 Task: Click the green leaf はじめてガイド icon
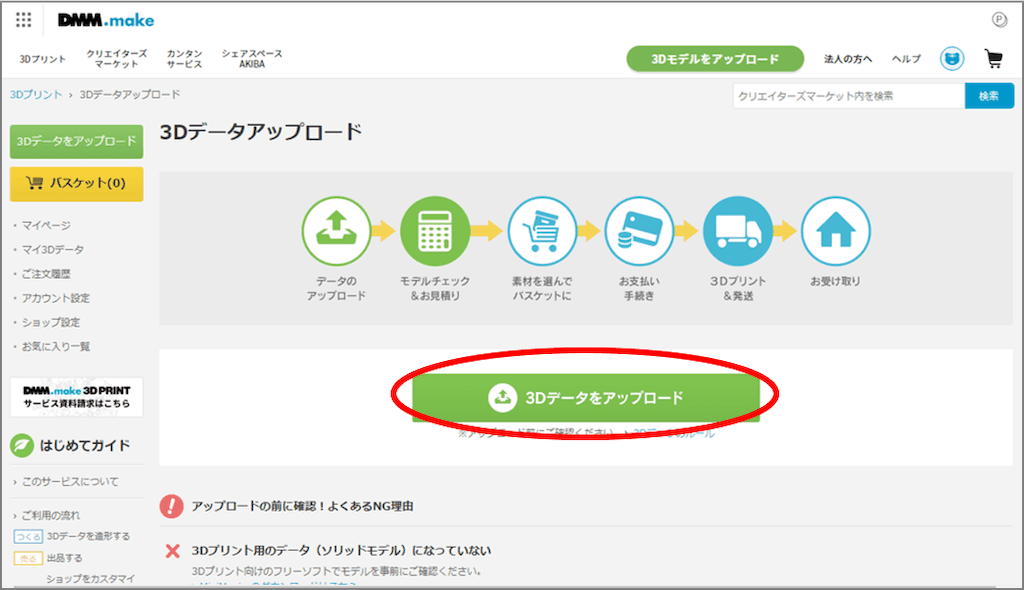[x=22, y=446]
